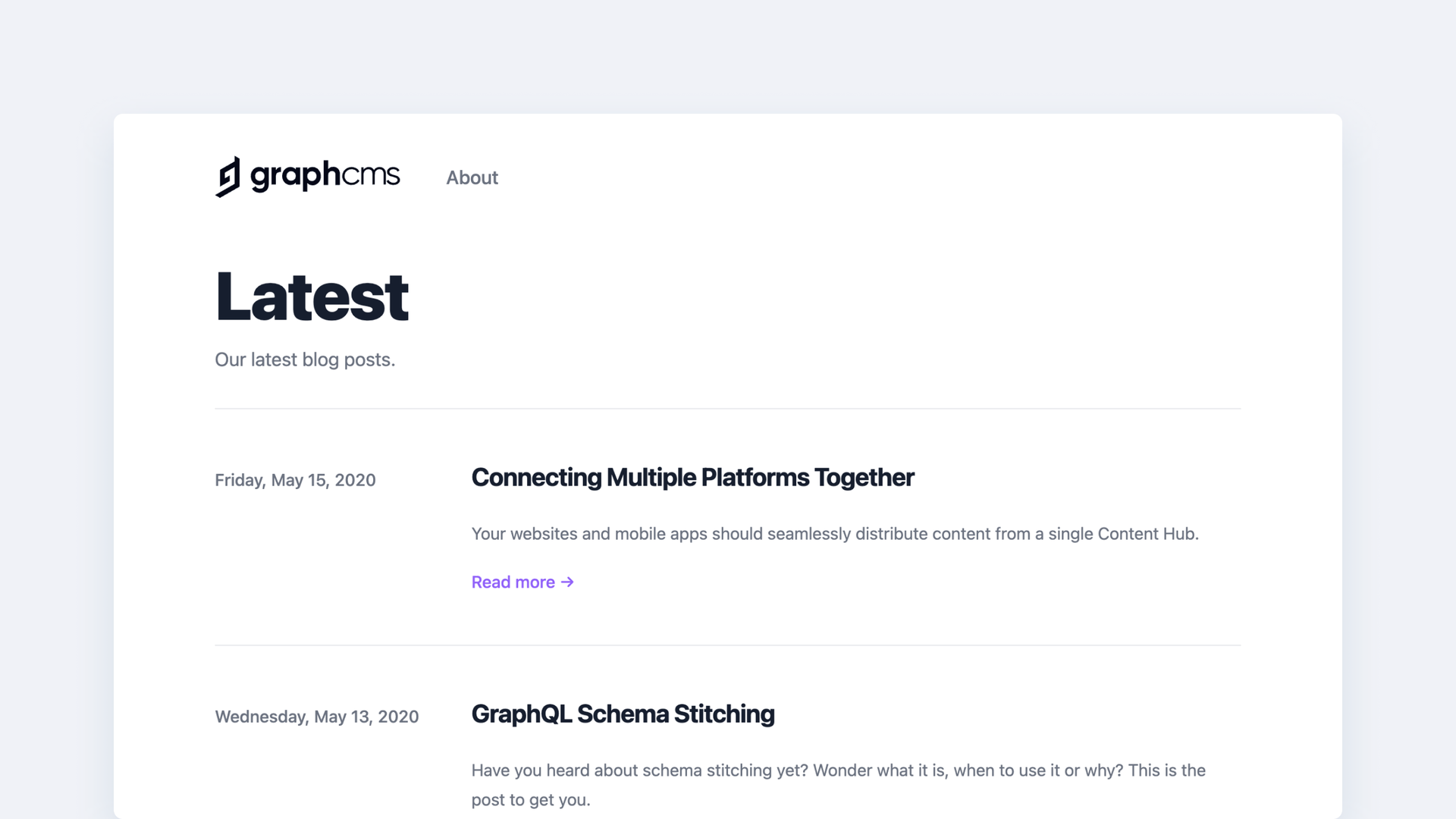This screenshot has height=819, width=1456.
Task: Click the word 'Together' in first title
Action: tap(864, 478)
